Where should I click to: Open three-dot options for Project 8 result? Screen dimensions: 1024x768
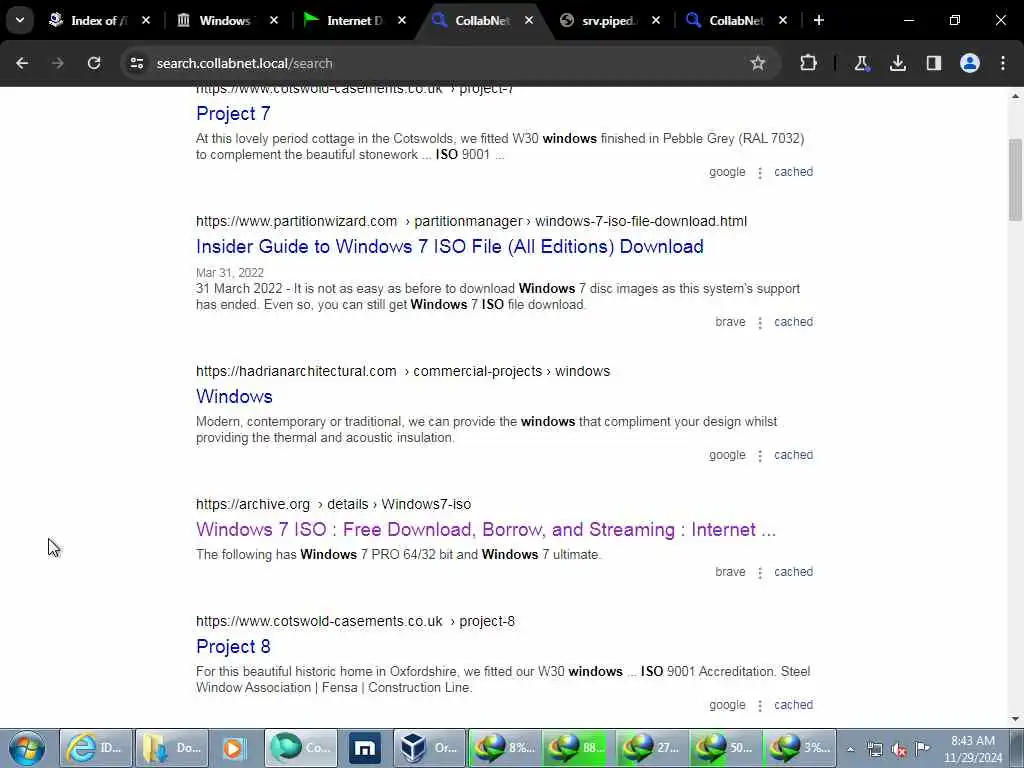(x=760, y=707)
